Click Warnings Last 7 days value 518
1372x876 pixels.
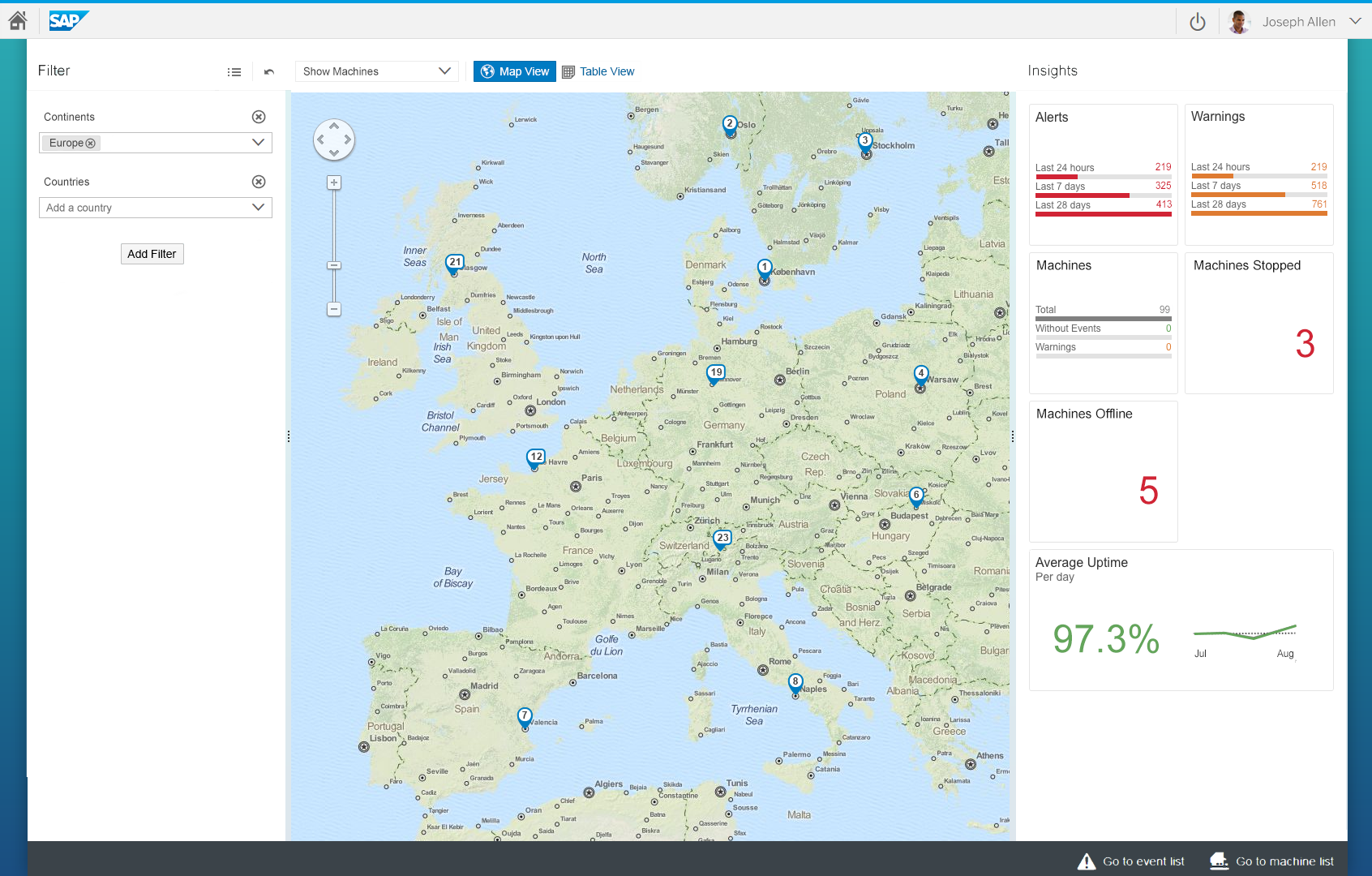coord(1318,186)
